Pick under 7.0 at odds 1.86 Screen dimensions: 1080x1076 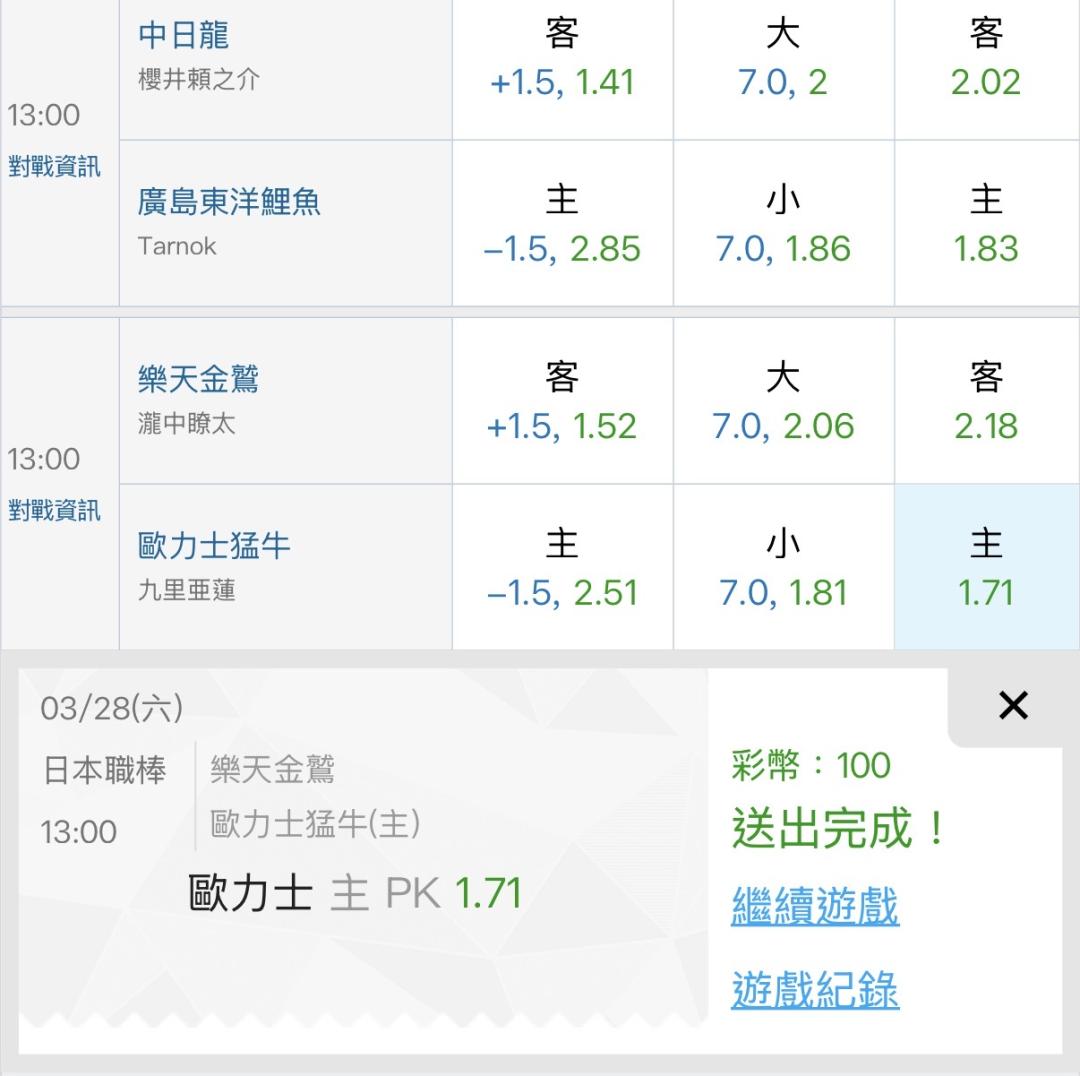point(783,224)
